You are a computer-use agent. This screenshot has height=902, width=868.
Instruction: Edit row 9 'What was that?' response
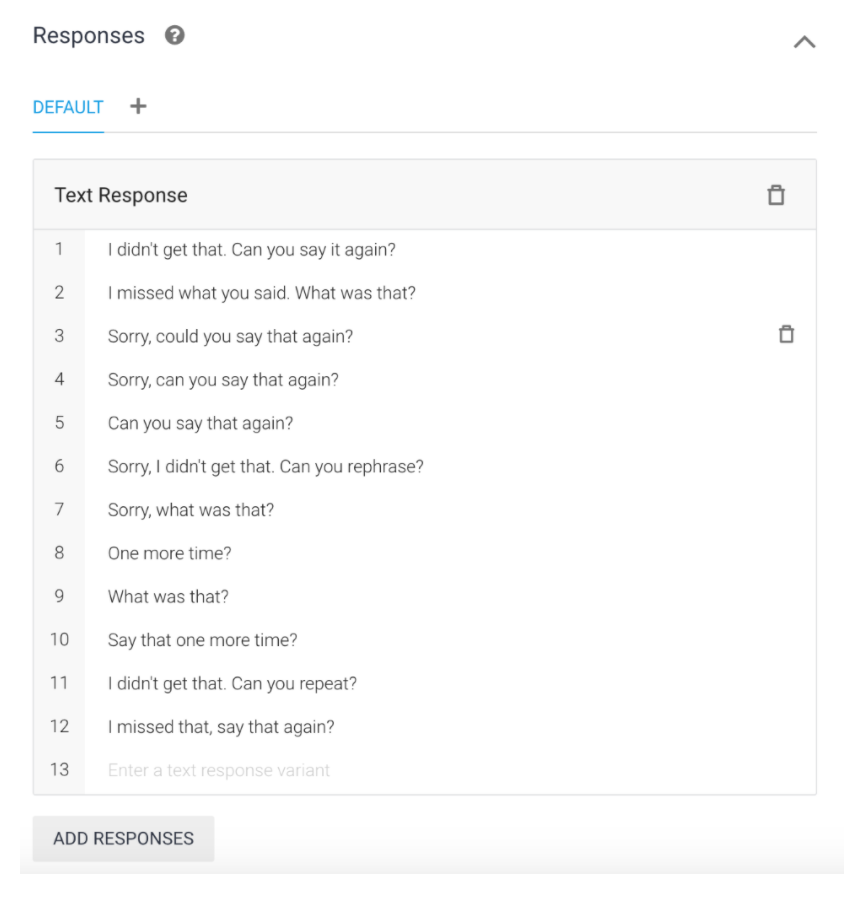[168, 597]
